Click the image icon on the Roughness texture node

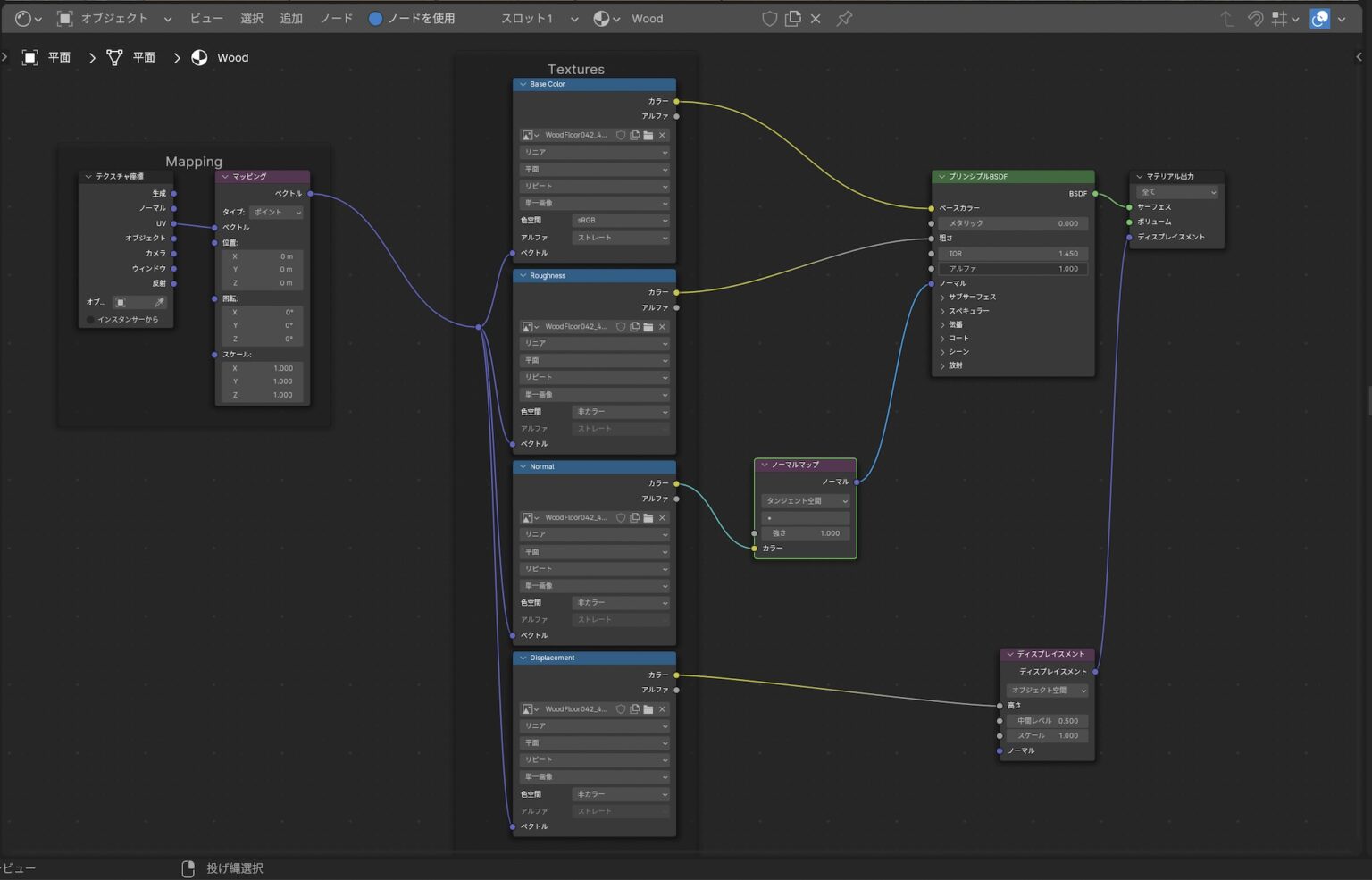[x=527, y=327]
